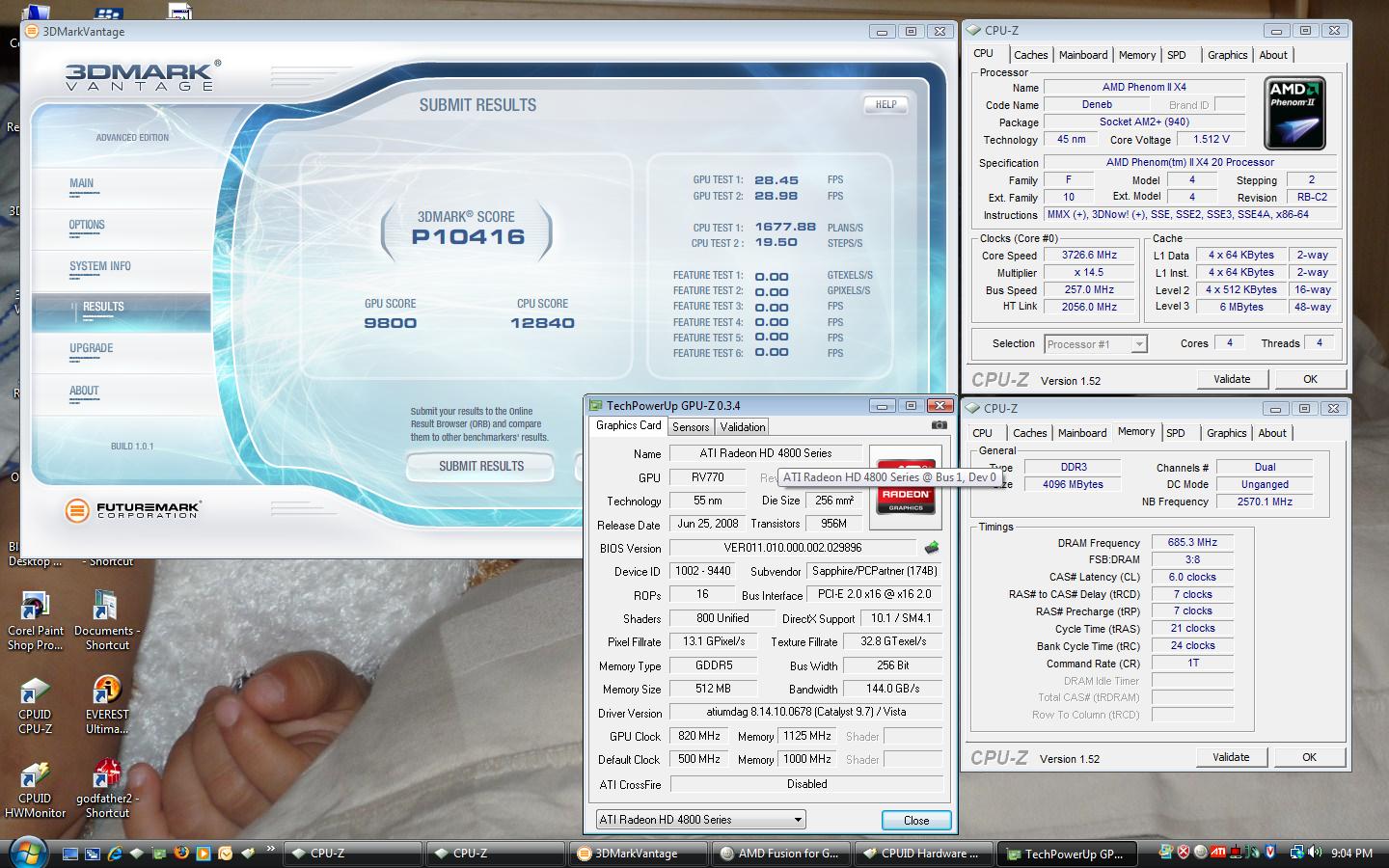The height and width of the screenshot is (868, 1389).
Task: Open SYSTEM INFO in 3DMark Vantage
Action: pos(99,266)
